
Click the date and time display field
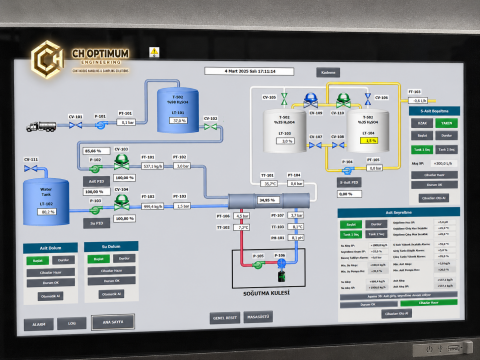click(249, 71)
